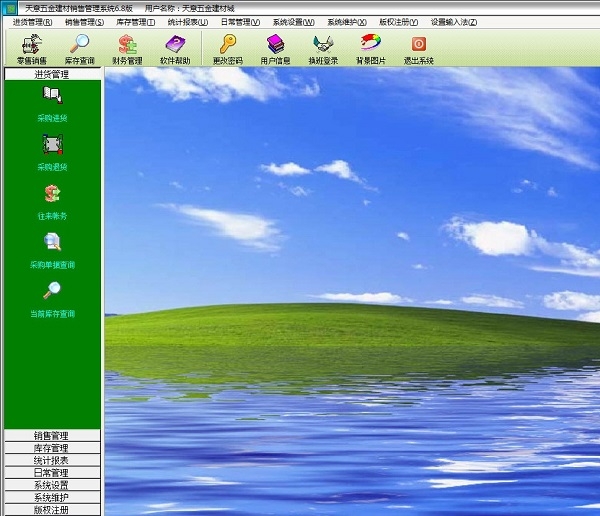Open the 系统维护(X) menu
600x516 pixels.
(x=347, y=22)
